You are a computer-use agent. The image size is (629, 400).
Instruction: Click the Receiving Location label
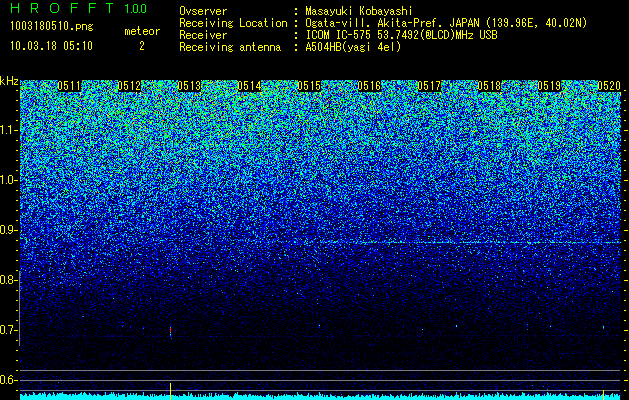(x=233, y=23)
